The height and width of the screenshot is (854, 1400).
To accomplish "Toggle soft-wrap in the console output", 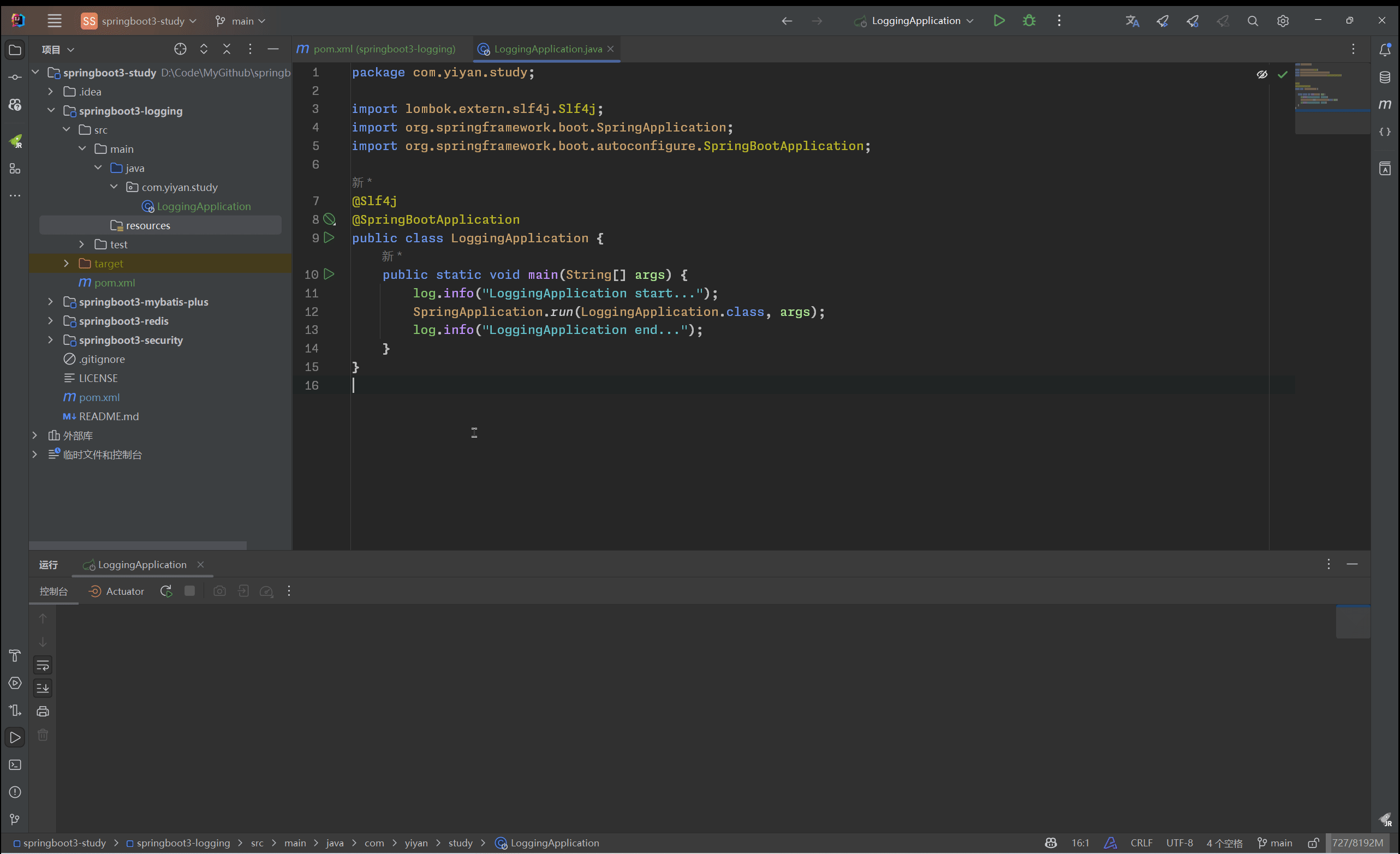I will [43, 665].
